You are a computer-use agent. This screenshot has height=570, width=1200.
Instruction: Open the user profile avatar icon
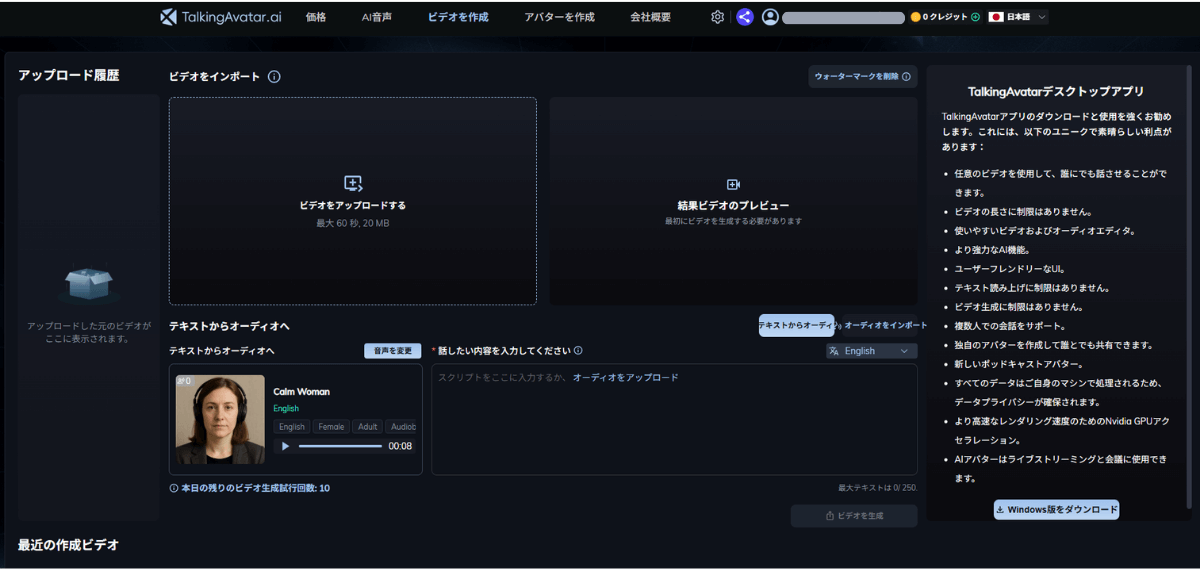pos(770,17)
